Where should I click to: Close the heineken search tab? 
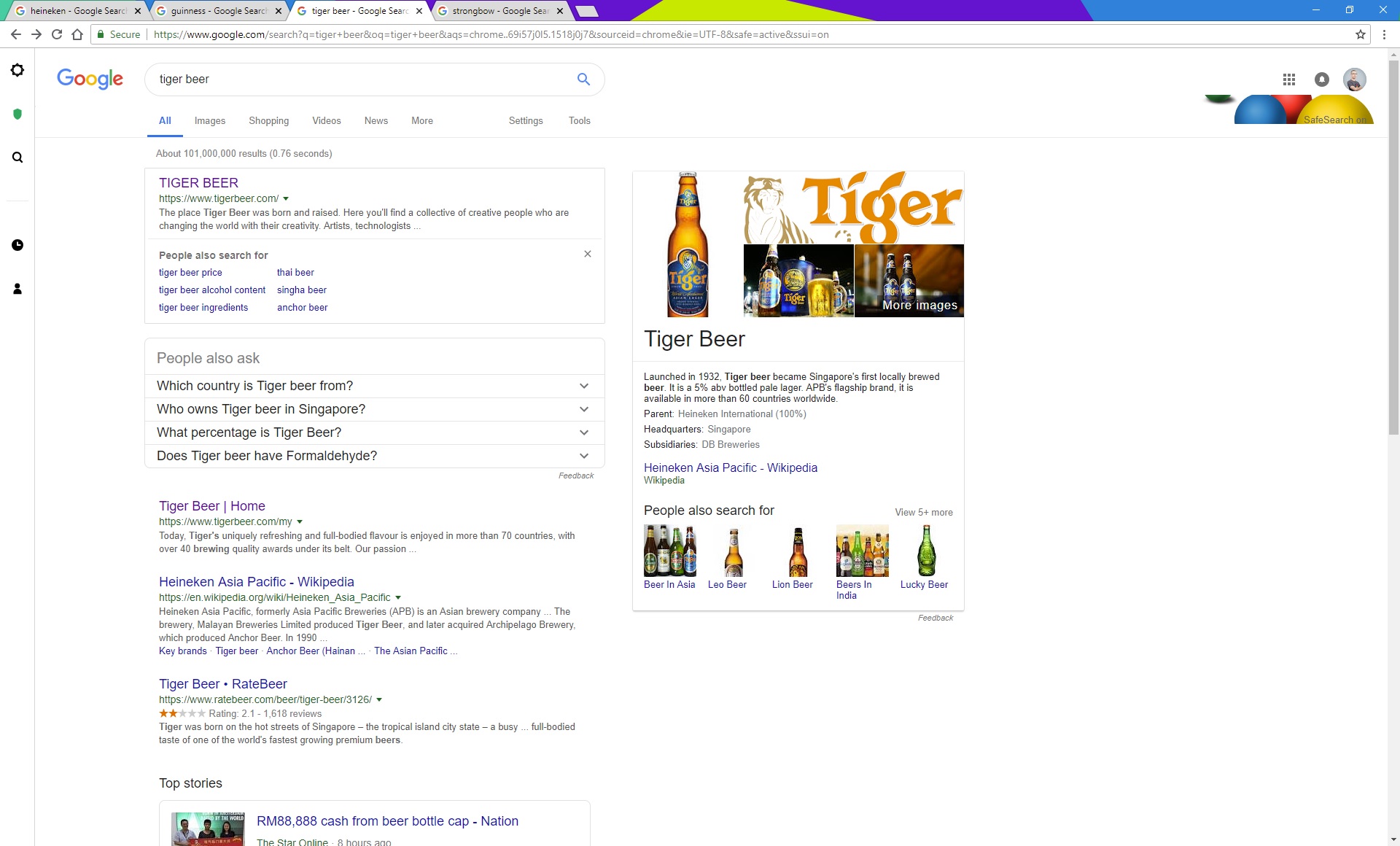pyautogui.click(x=137, y=11)
